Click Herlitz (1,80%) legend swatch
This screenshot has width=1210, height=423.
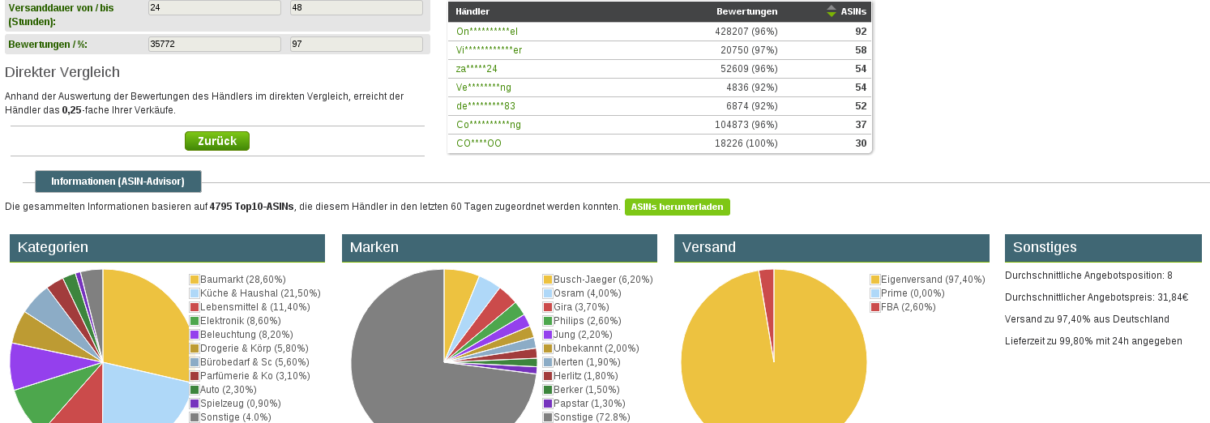click(x=547, y=375)
